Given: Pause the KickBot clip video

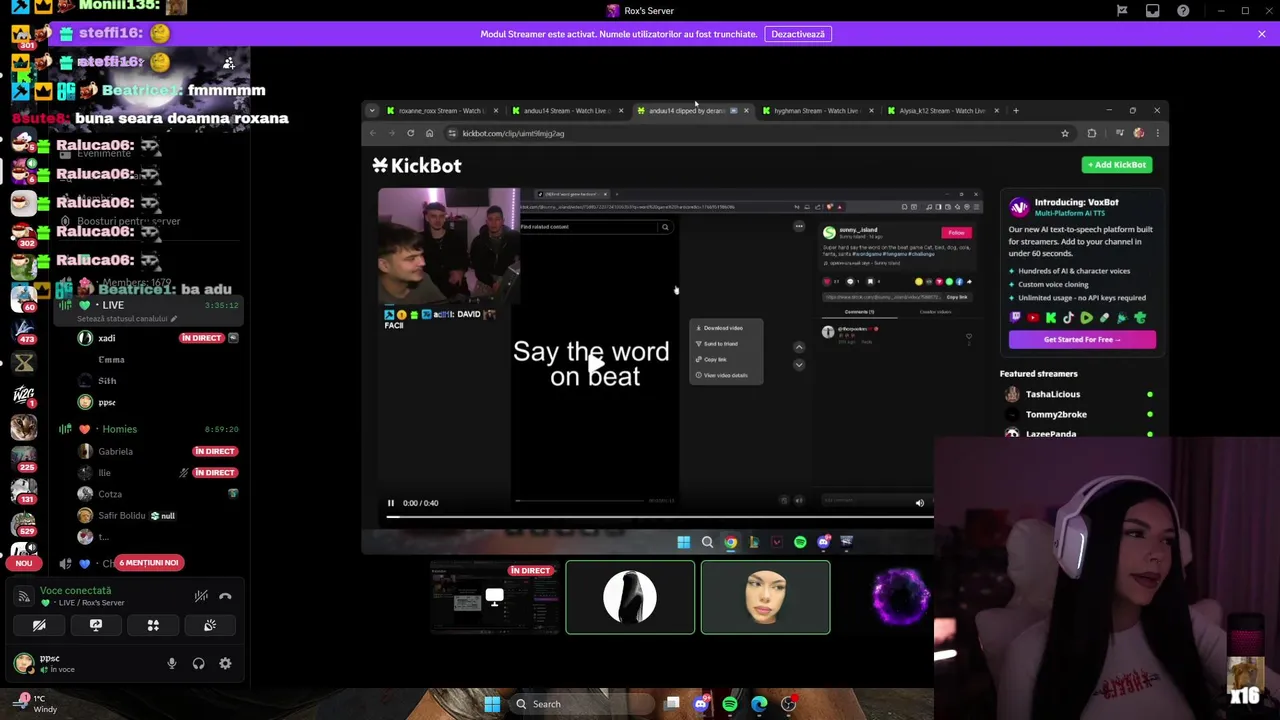Looking at the screenshot, I should 391,503.
